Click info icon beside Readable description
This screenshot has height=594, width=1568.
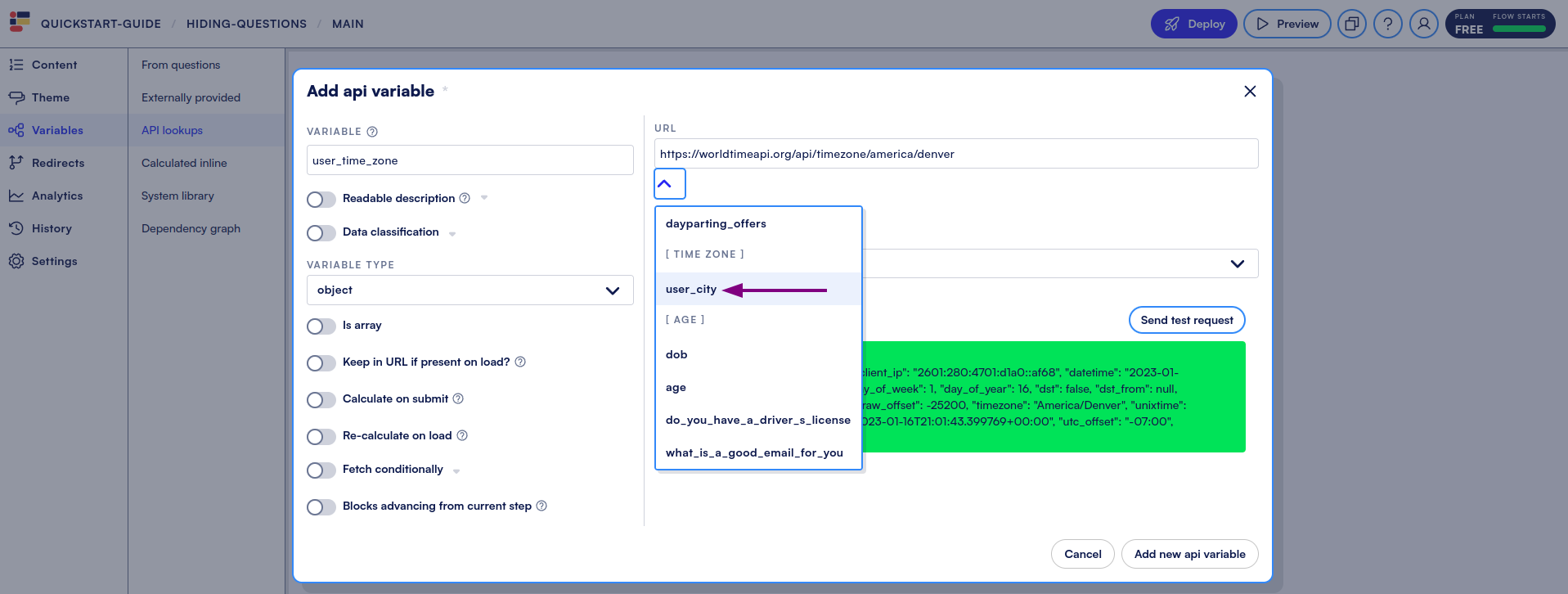[x=465, y=198]
